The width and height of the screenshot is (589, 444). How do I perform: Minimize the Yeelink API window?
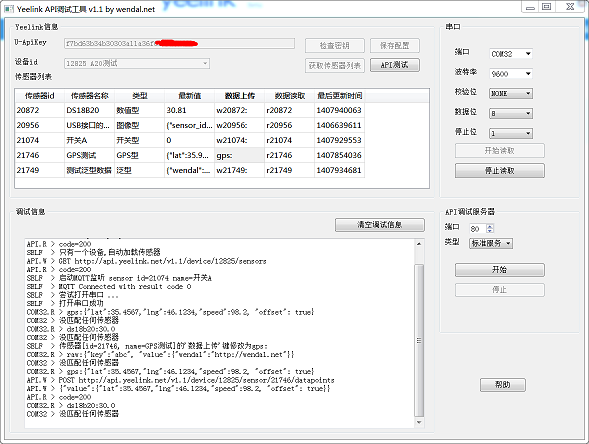[x=530, y=7]
